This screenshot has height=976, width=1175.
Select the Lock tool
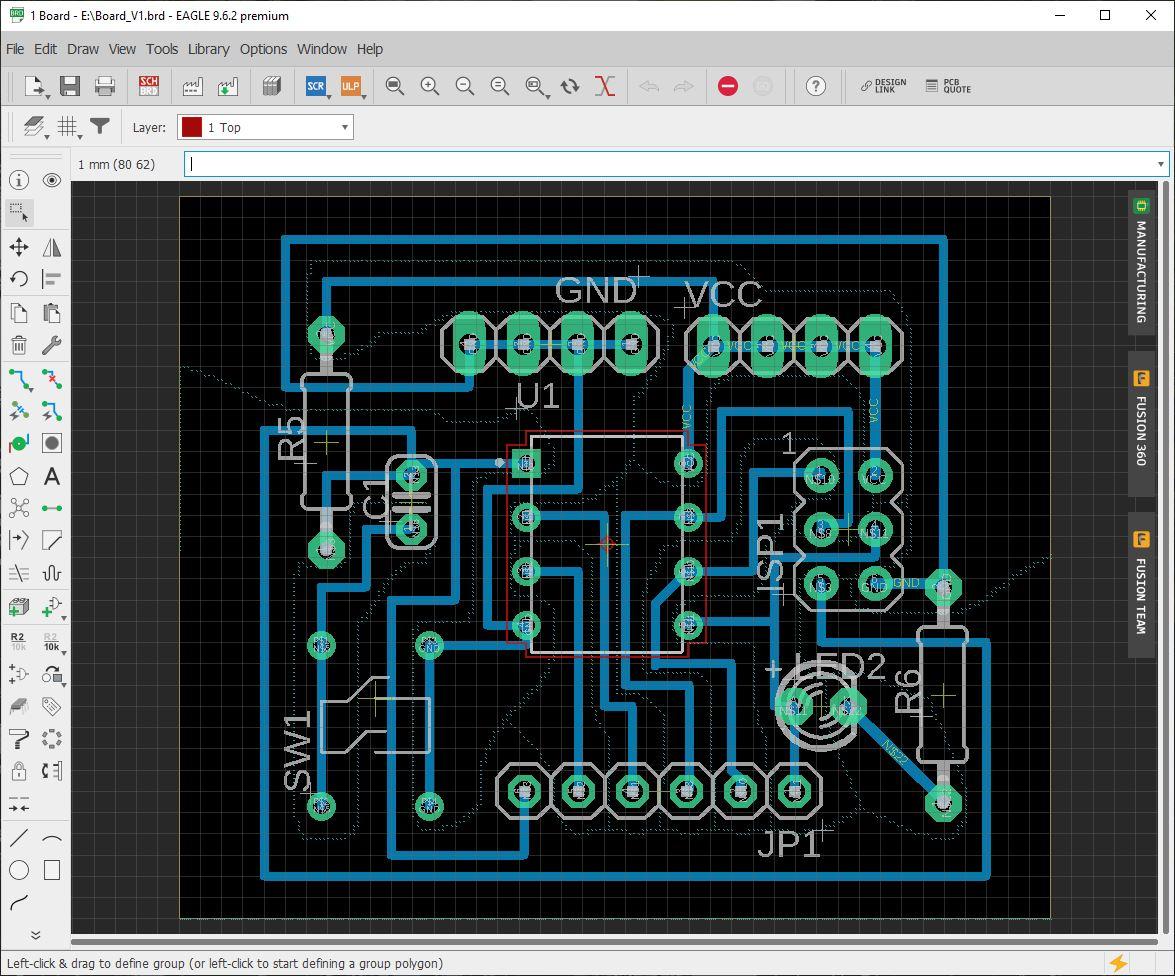coord(19,771)
